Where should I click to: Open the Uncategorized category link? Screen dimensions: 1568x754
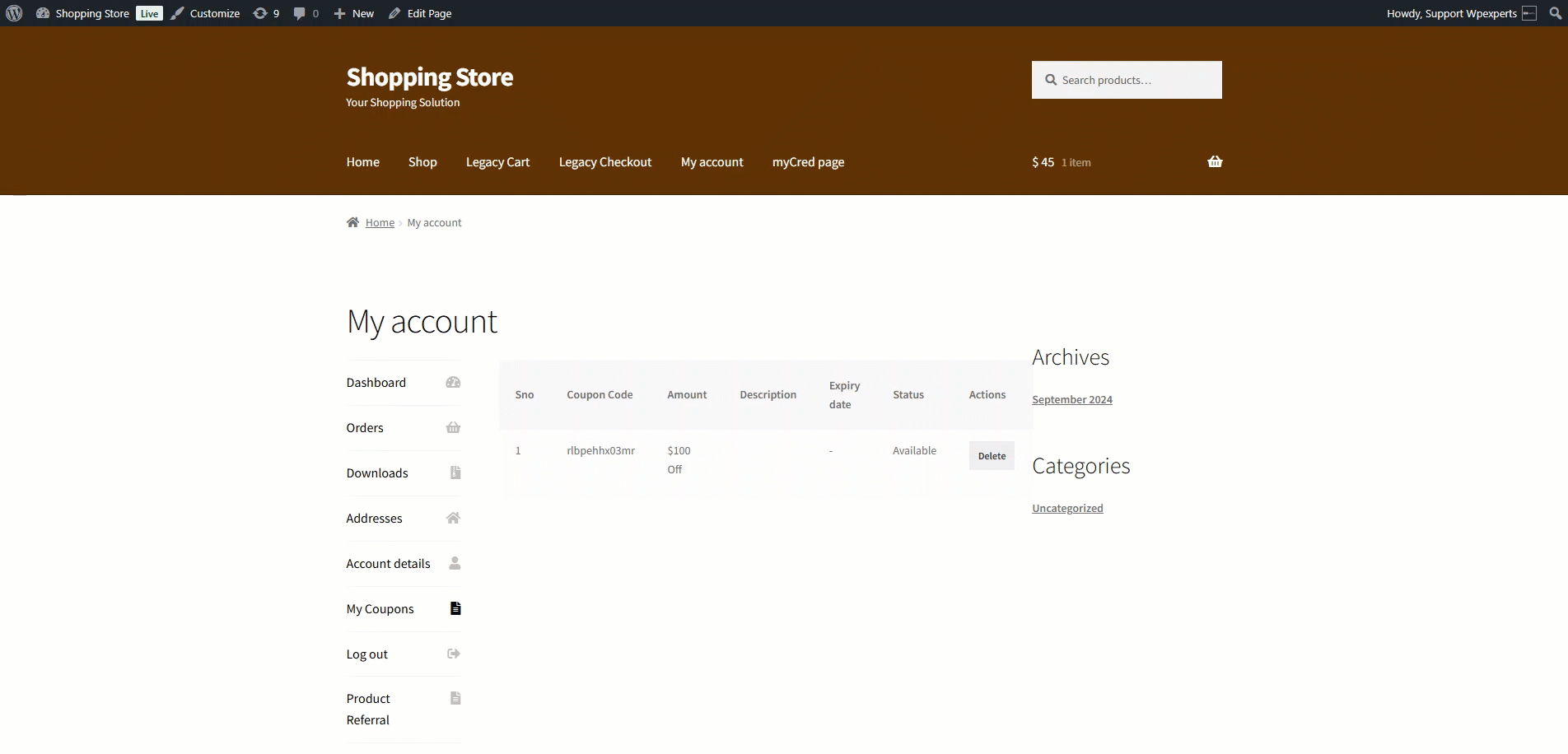tap(1067, 509)
